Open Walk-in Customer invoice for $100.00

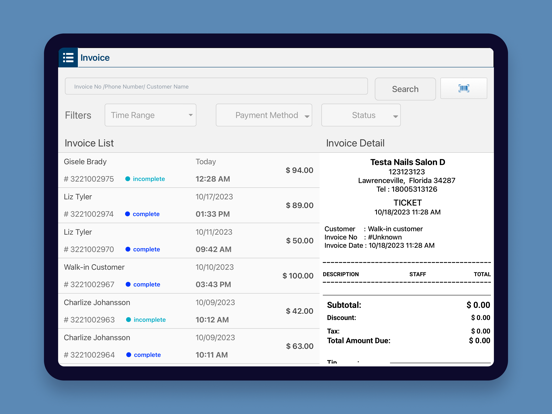189,276
